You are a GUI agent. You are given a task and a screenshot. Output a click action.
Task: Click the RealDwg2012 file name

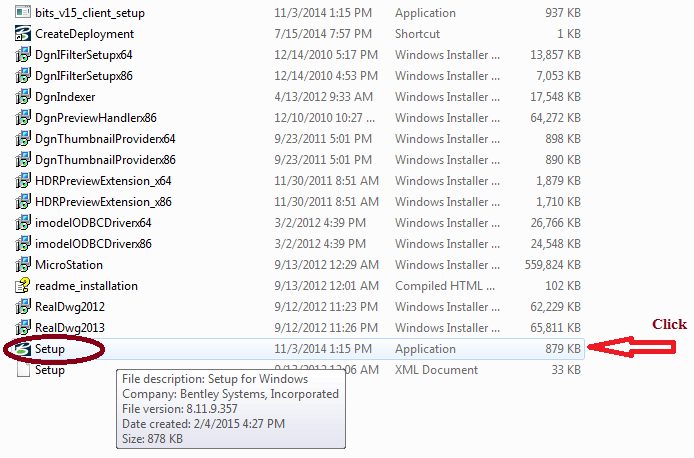click(x=70, y=307)
